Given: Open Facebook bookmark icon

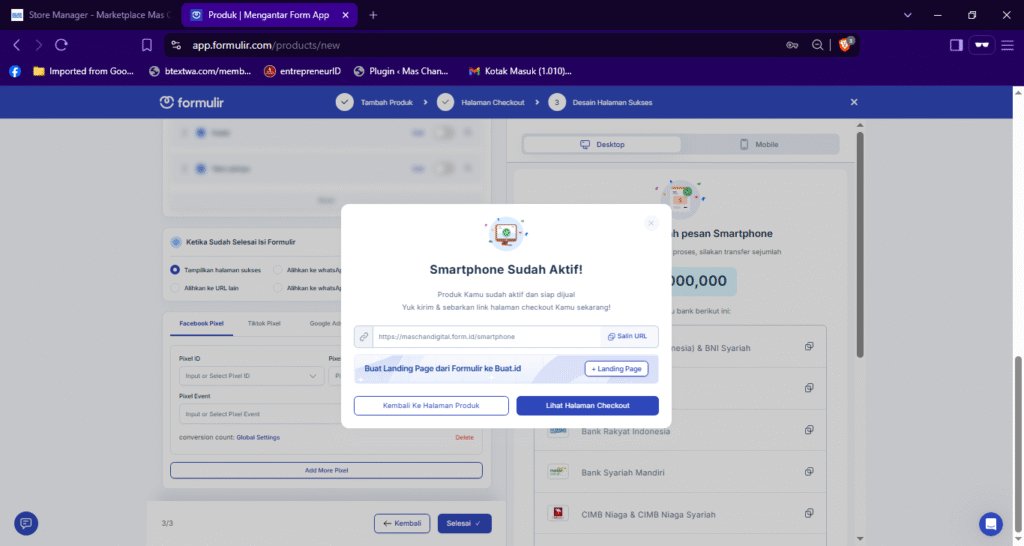Looking at the screenshot, I should coord(15,71).
